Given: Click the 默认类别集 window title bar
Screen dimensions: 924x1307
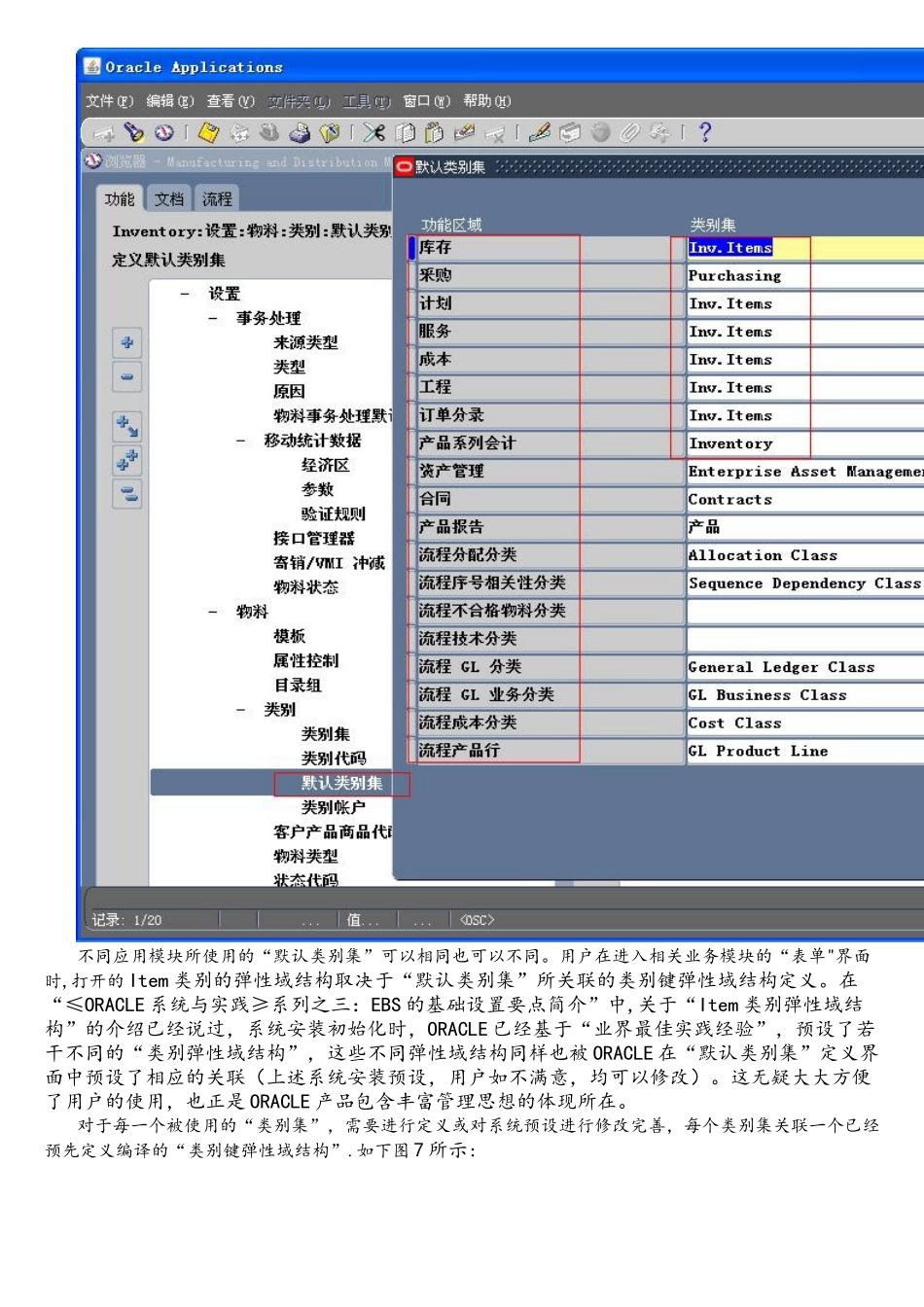Looking at the screenshot, I should [x=658, y=167].
